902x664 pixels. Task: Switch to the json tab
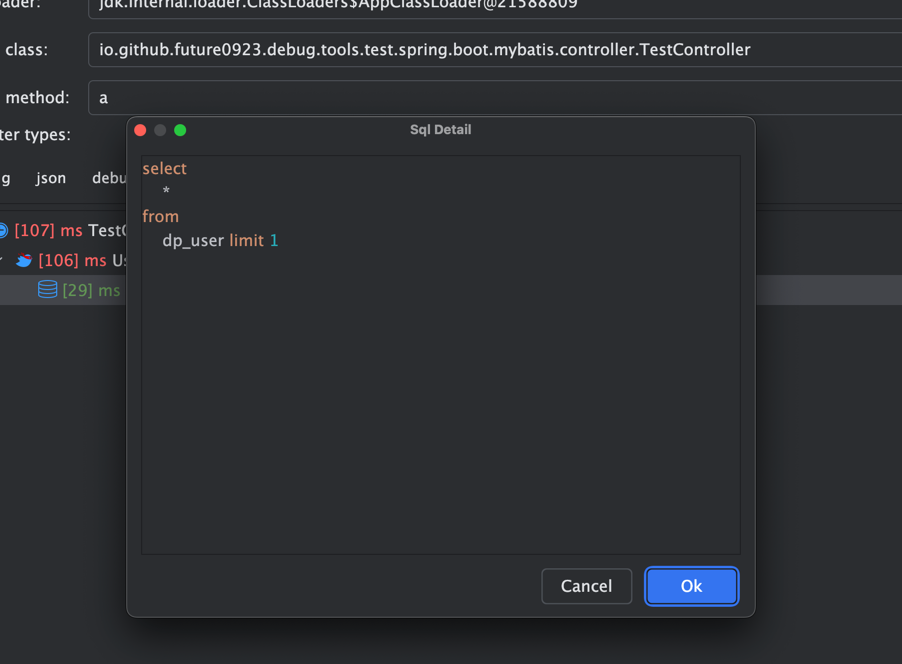[51, 178]
